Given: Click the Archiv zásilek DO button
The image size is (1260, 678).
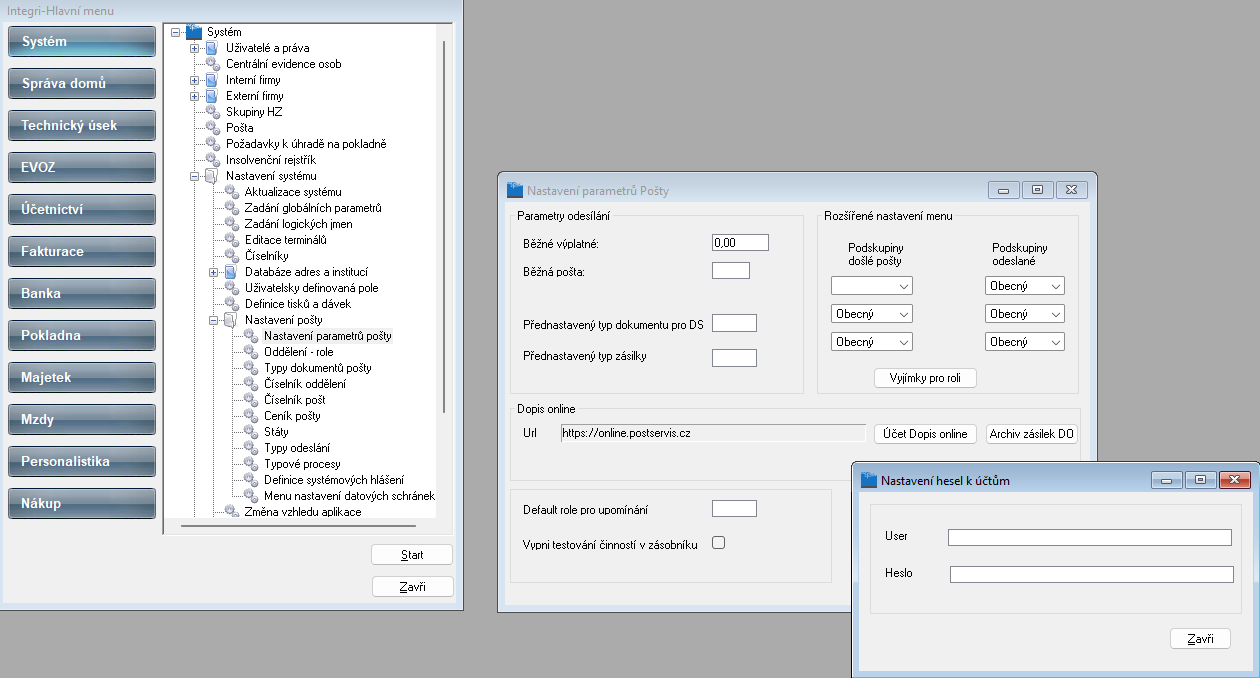Looking at the screenshot, I should pyautogui.click(x=1032, y=434).
